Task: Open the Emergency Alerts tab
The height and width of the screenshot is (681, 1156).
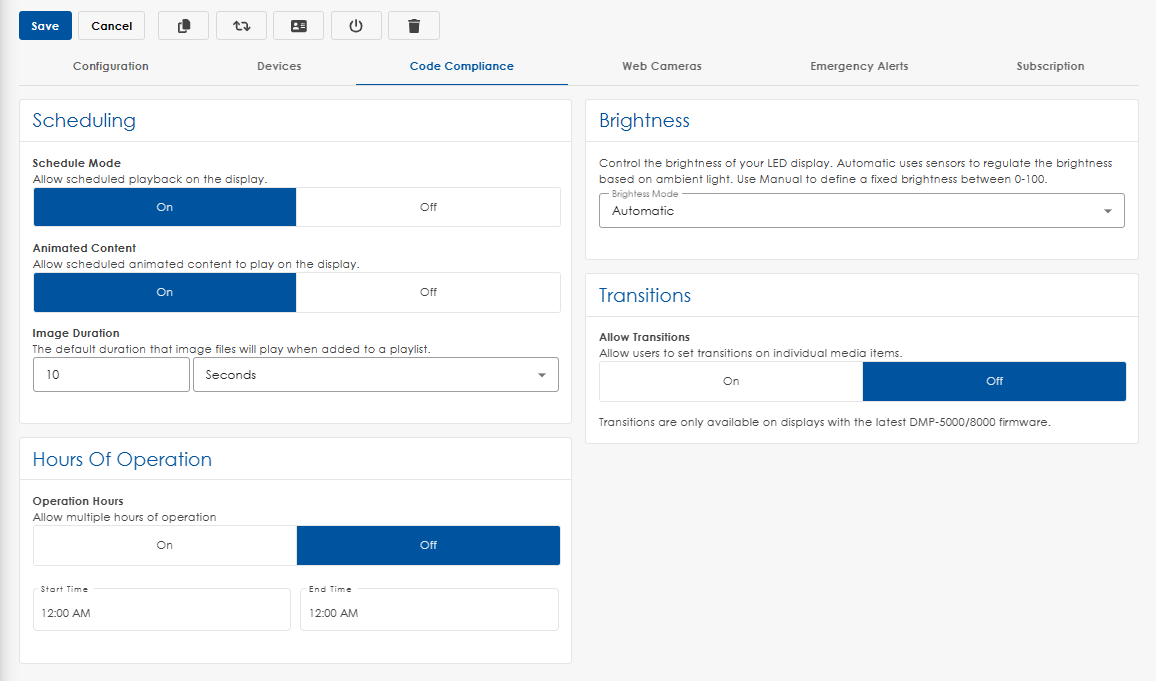Action: (859, 66)
